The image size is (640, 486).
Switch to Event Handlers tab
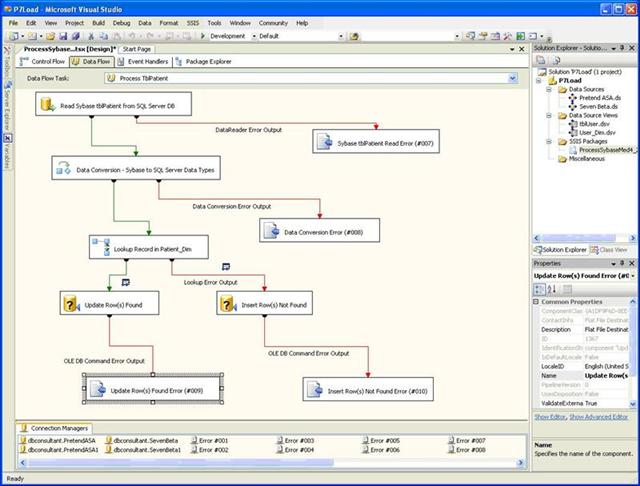click(143, 61)
